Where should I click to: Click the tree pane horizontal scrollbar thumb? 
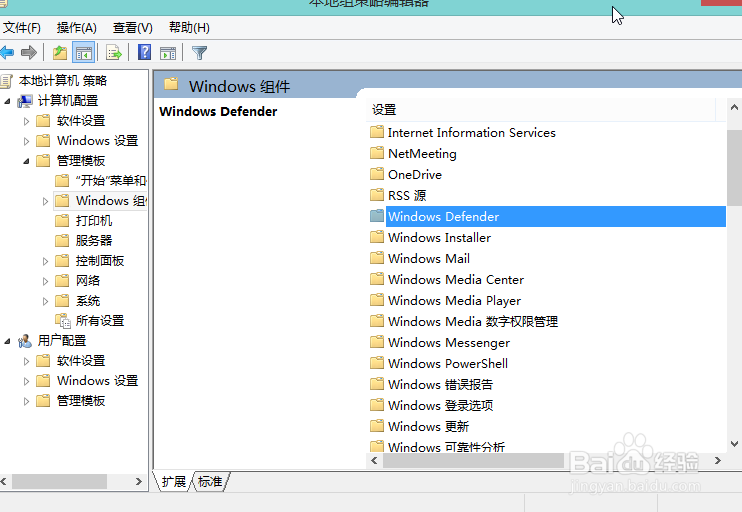click(59, 482)
